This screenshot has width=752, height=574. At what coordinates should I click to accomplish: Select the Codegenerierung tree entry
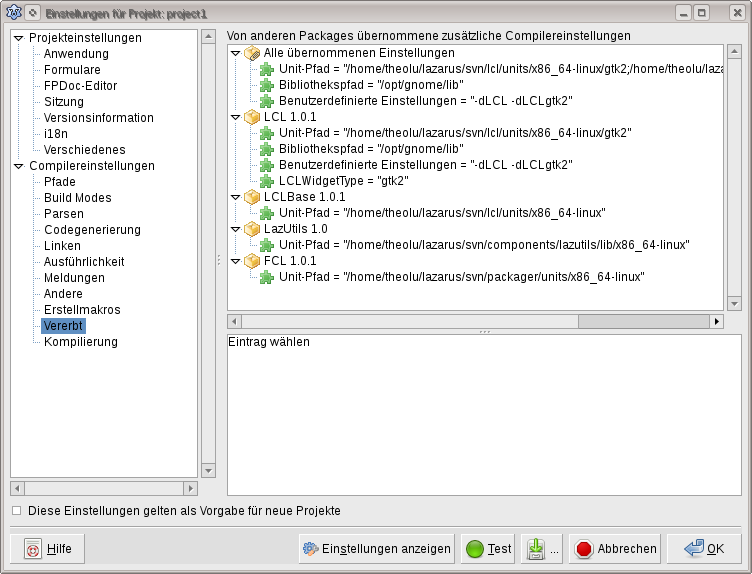click(x=92, y=230)
